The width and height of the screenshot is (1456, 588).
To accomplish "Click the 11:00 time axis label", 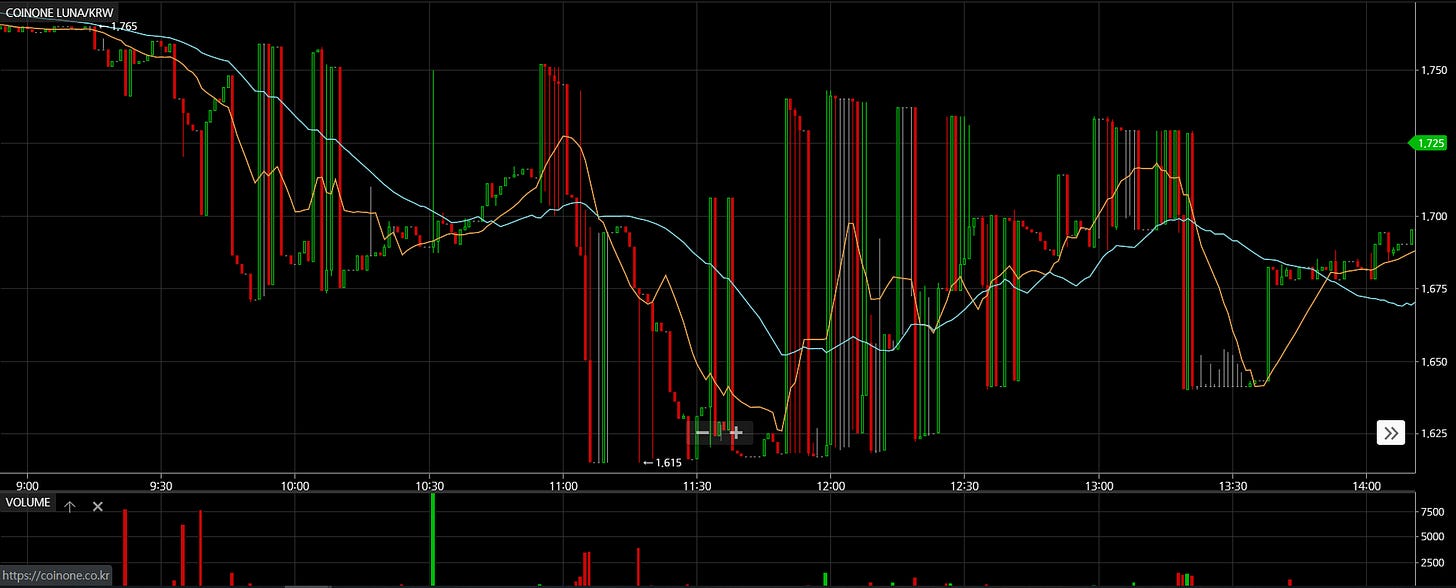I will click(563, 485).
